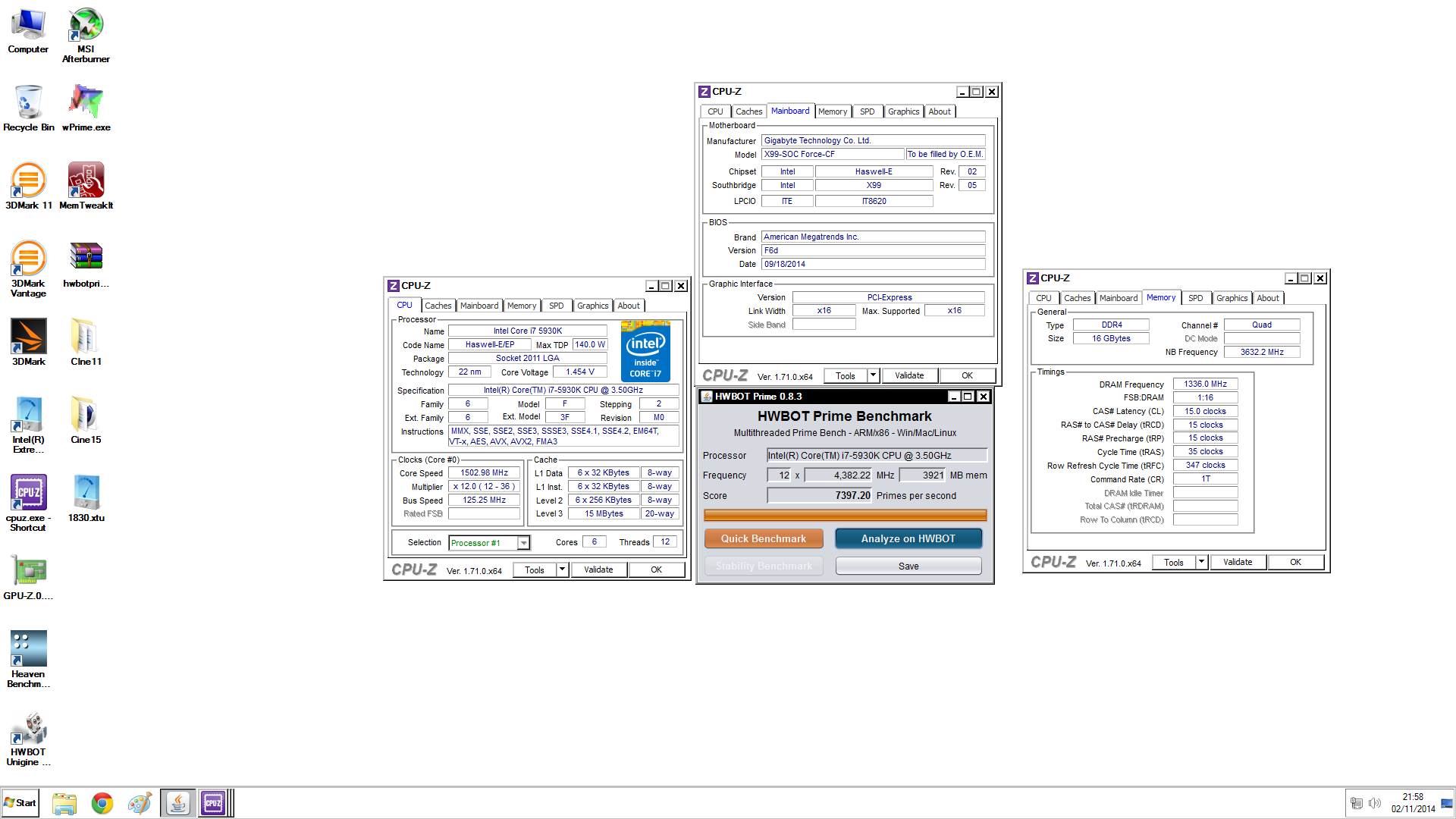Select the Cine15 folder icon

point(86,421)
